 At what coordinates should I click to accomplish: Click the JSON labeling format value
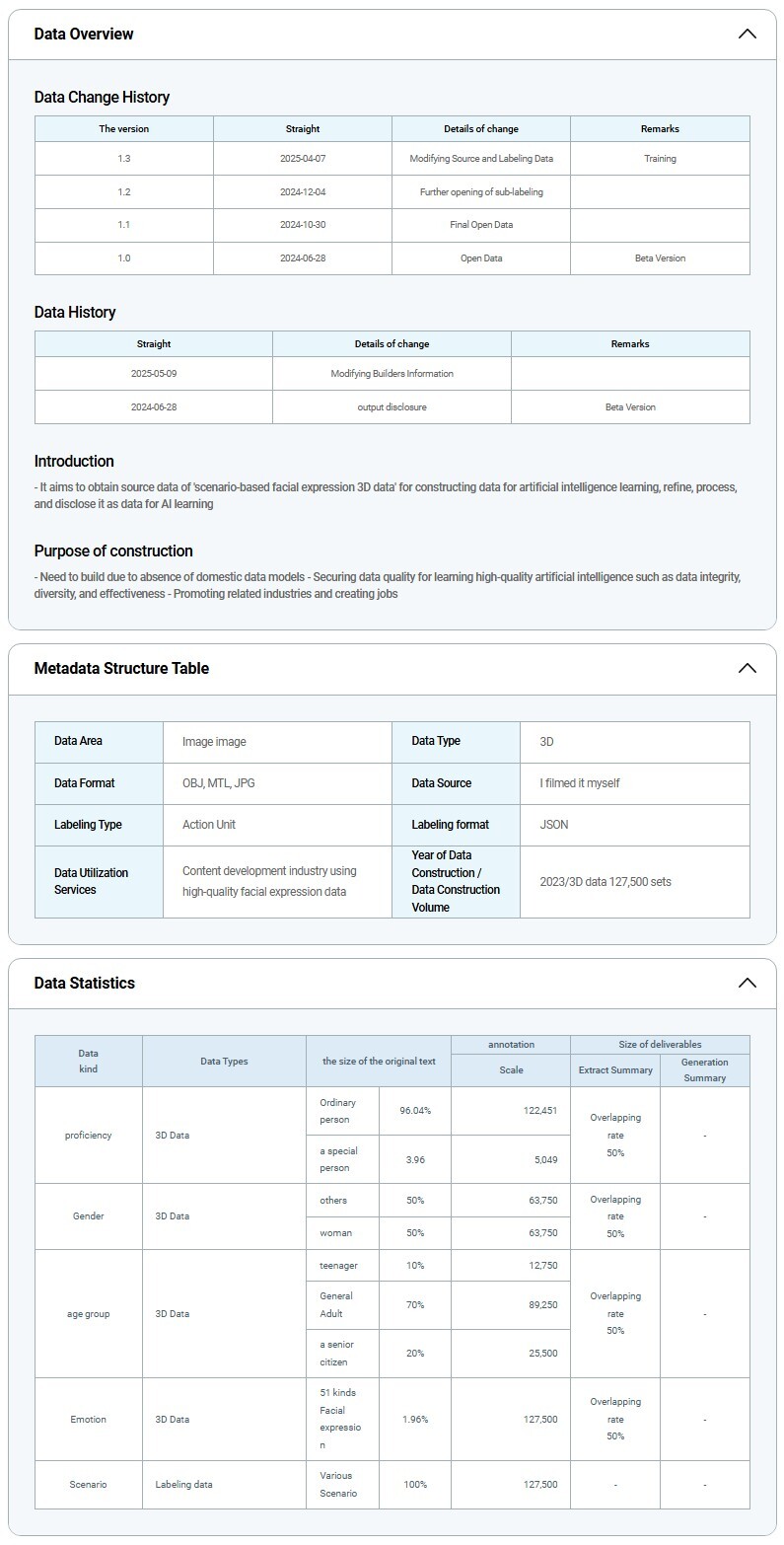554,825
